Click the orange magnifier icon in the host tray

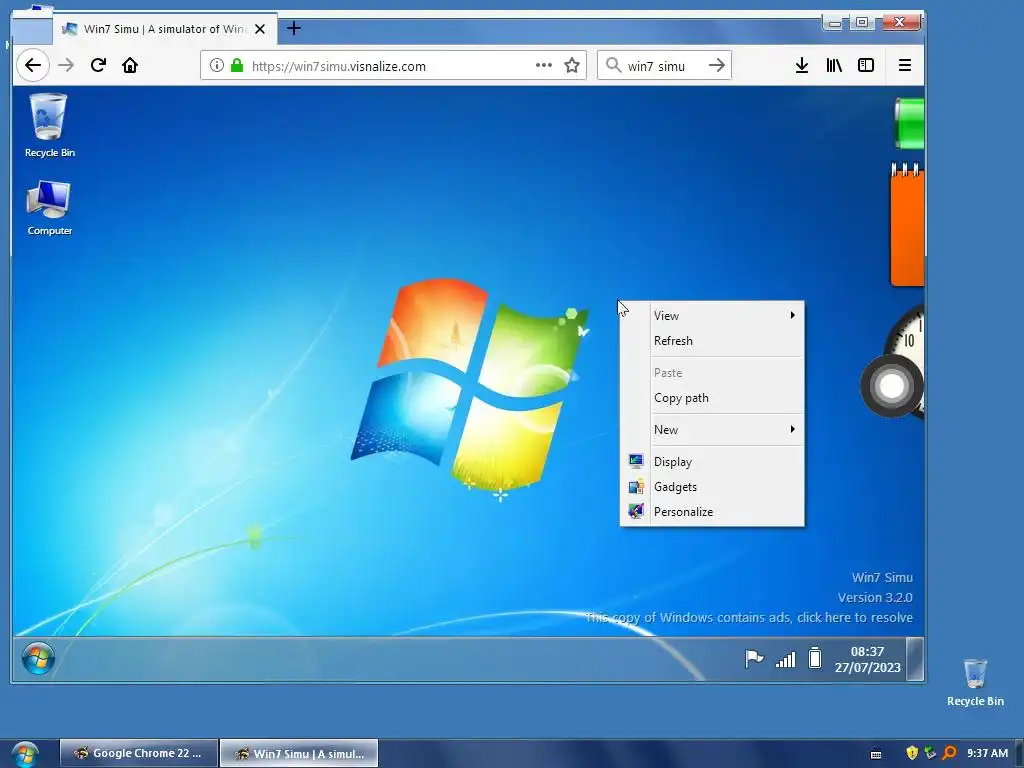[x=950, y=753]
